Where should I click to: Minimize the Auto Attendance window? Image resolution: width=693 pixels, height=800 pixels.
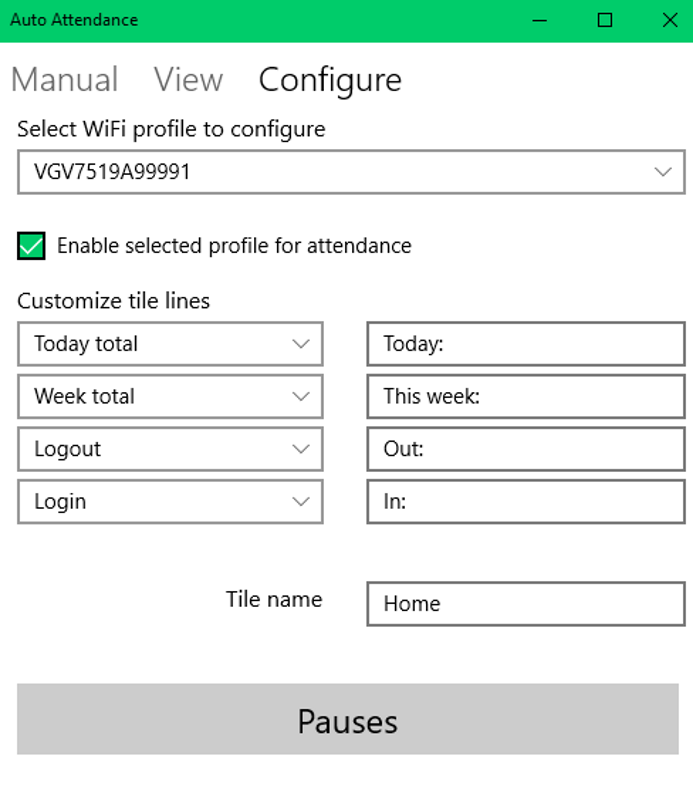[x=541, y=20]
